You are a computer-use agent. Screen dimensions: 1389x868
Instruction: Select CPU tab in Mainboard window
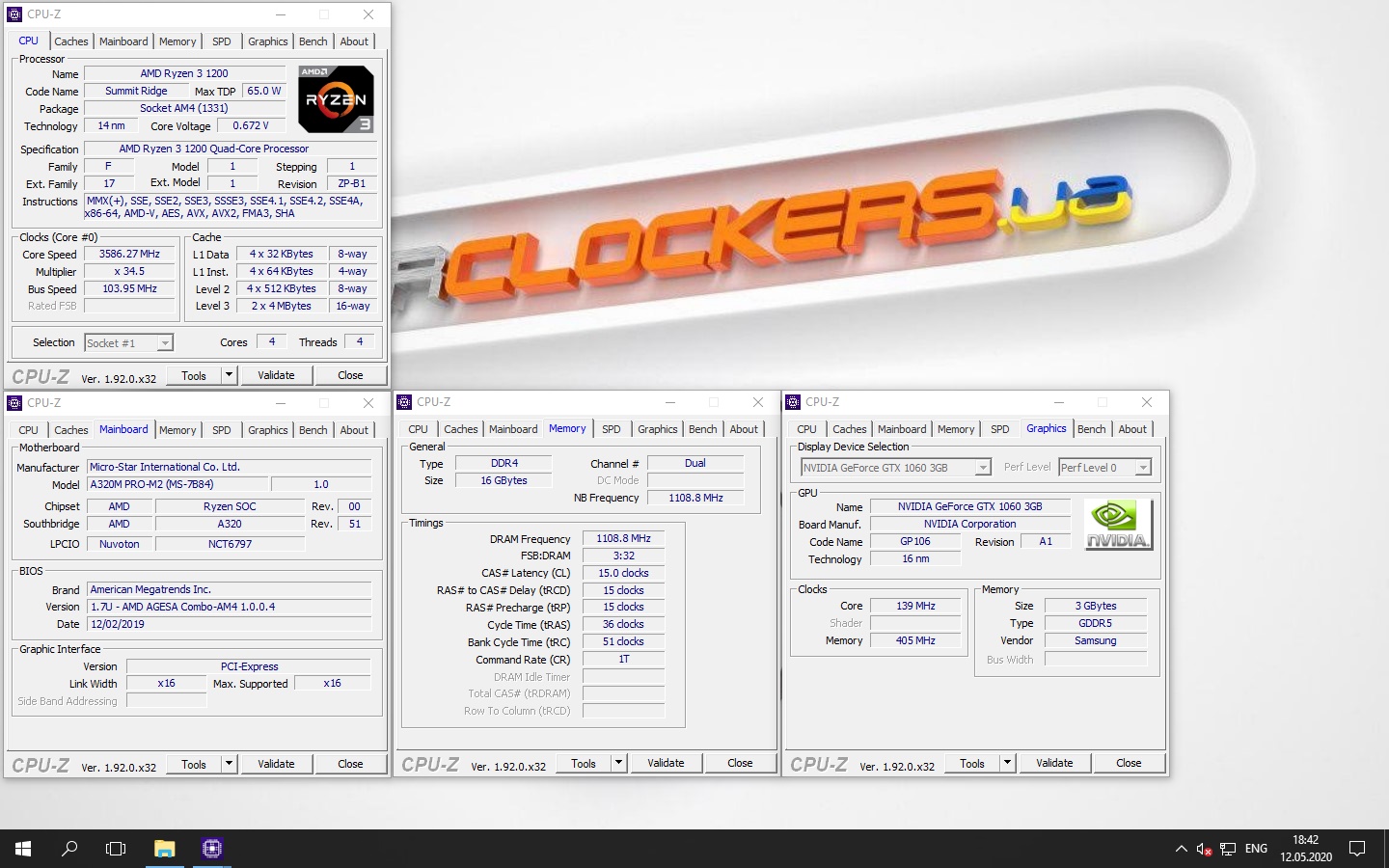click(x=29, y=430)
